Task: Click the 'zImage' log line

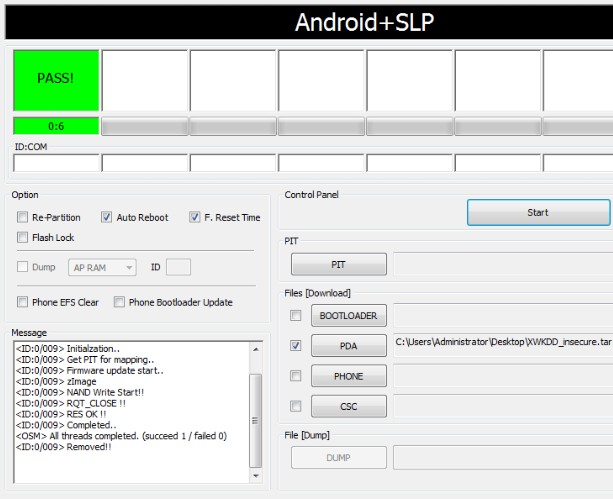Action: click(x=56, y=381)
